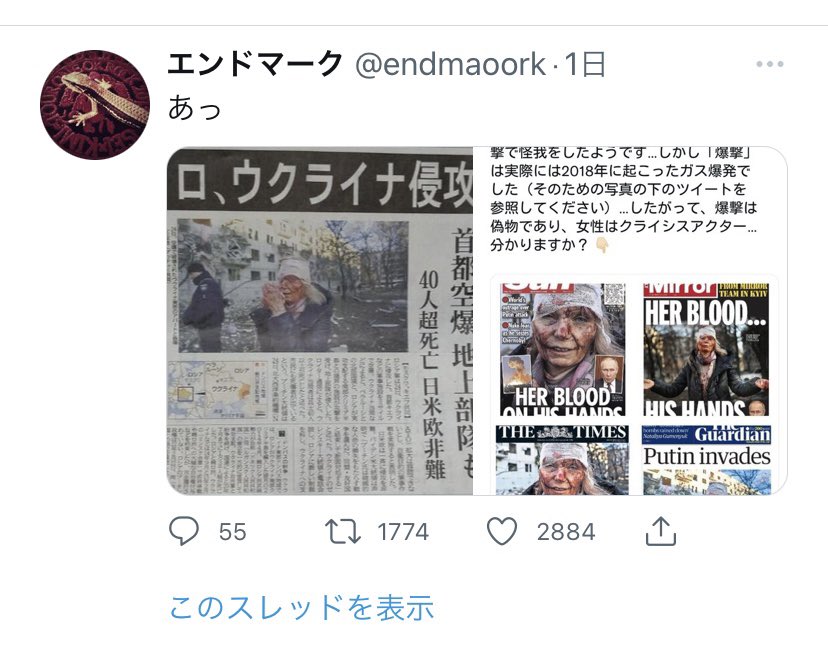
Task: Open the share upload icon
Action: 661,531
